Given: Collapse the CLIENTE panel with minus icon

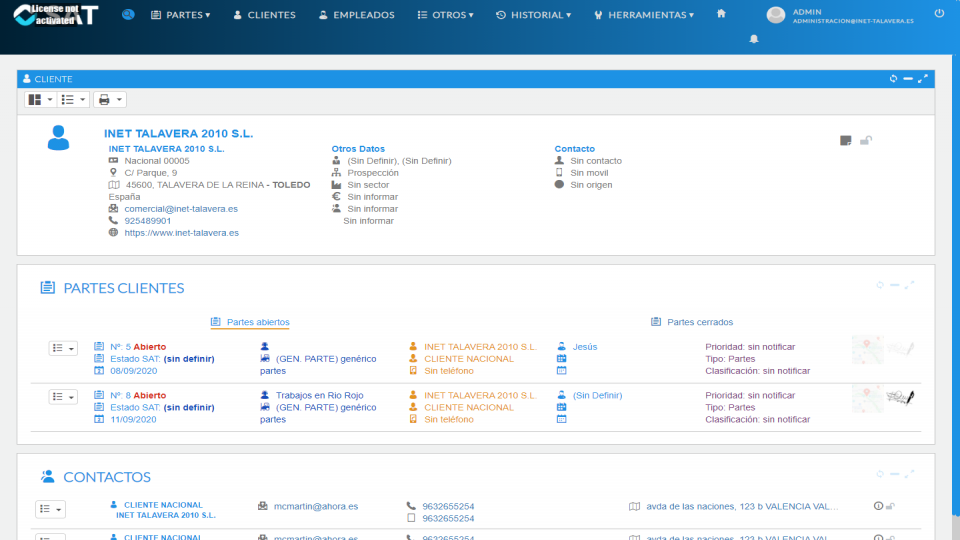Looking at the screenshot, I should [x=908, y=78].
